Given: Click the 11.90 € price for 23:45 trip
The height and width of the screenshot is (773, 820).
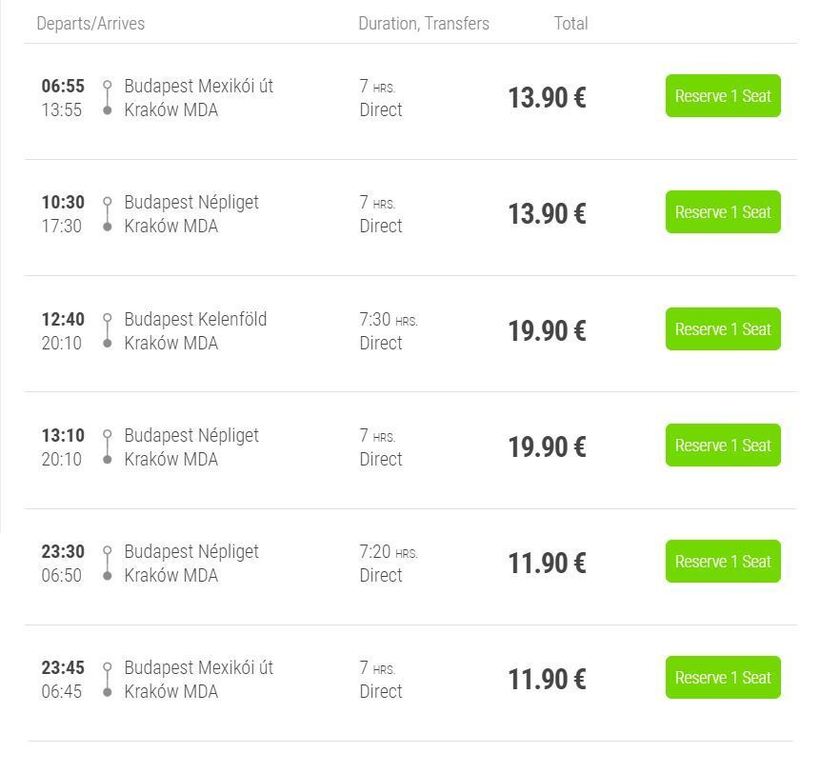Looking at the screenshot, I should tap(546, 680).
